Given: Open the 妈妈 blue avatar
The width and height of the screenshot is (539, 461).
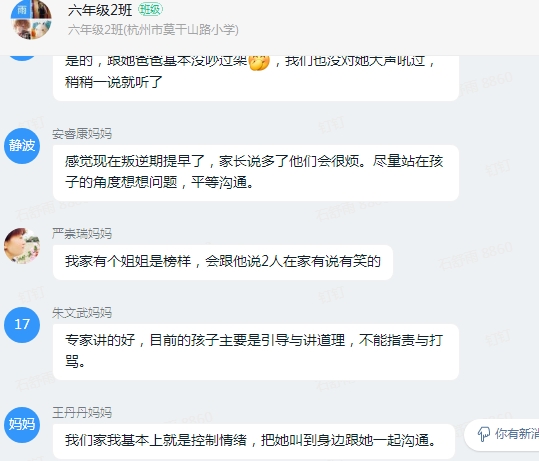Looking at the screenshot, I should [x=22, y=425].
